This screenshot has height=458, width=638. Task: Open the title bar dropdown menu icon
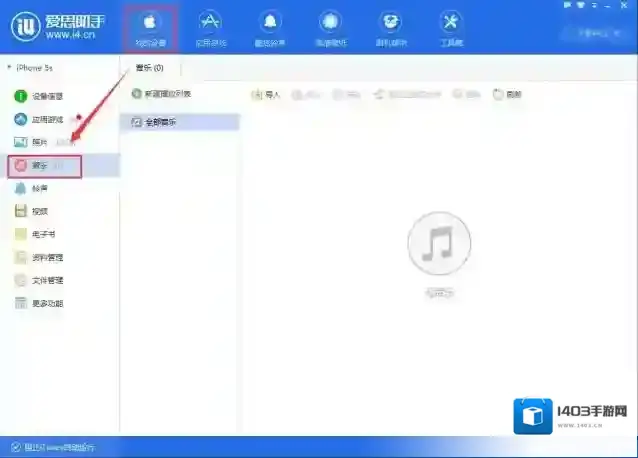pos(594,5)
